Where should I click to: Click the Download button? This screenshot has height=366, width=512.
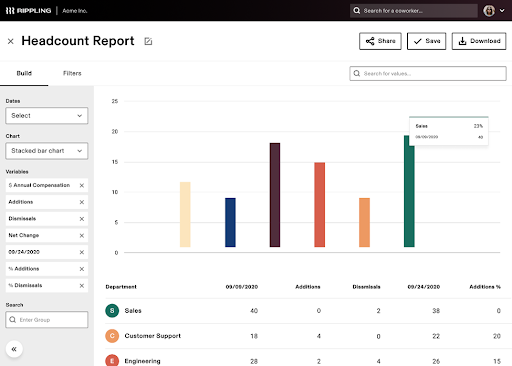[479, 41]
